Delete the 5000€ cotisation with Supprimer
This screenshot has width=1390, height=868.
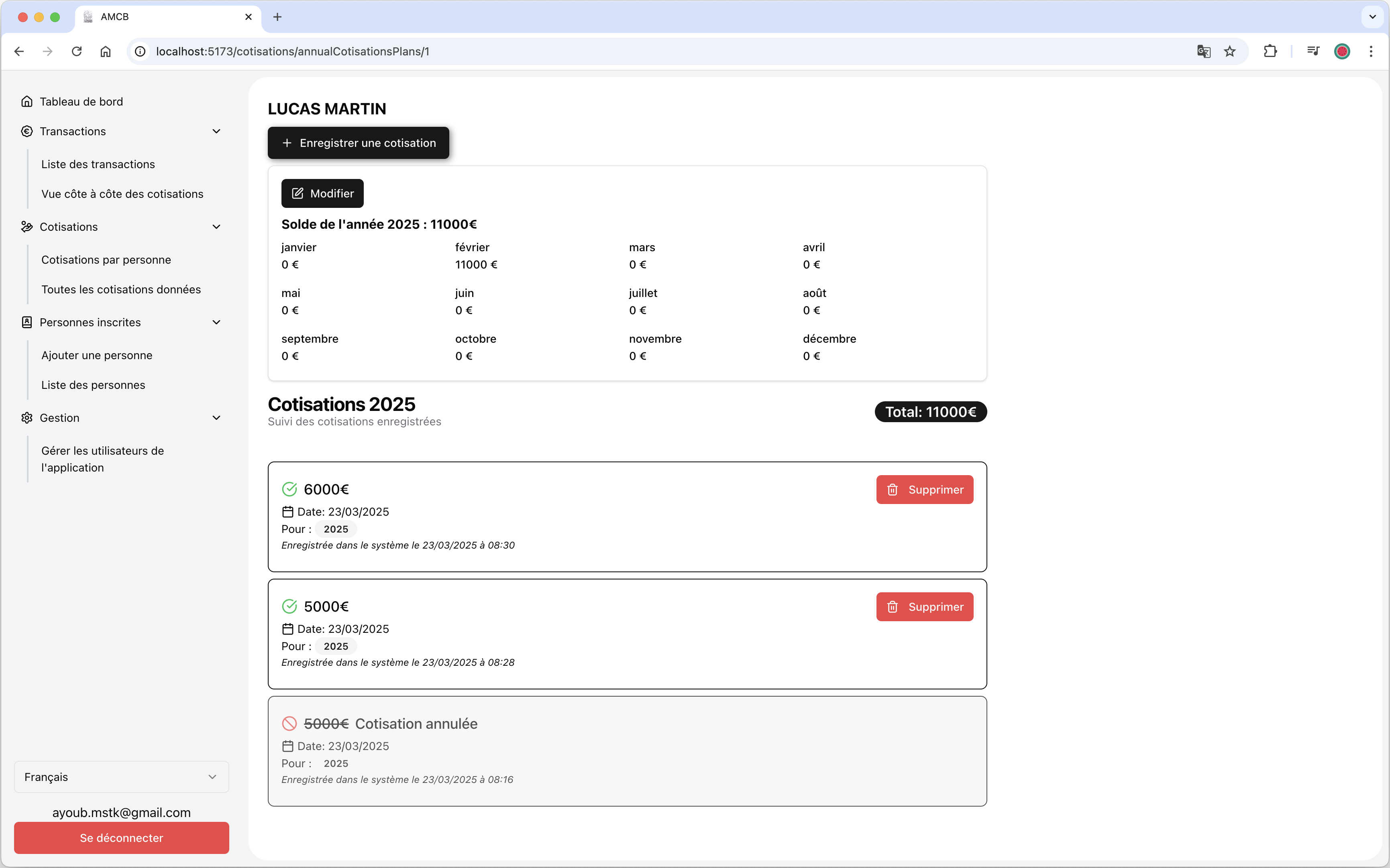click(x=924, y=607)
